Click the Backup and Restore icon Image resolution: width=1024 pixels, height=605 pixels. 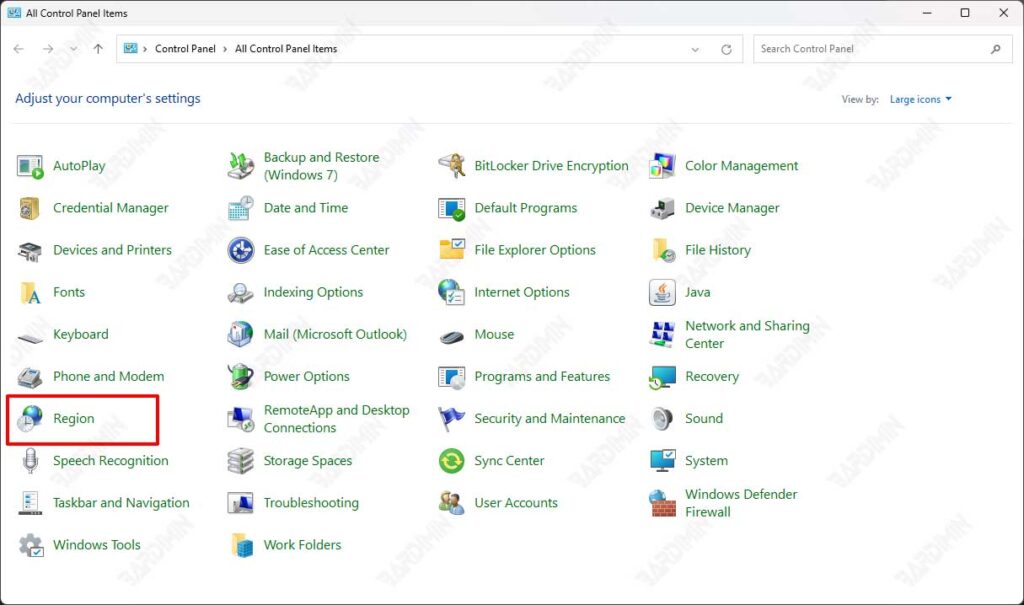240,166
